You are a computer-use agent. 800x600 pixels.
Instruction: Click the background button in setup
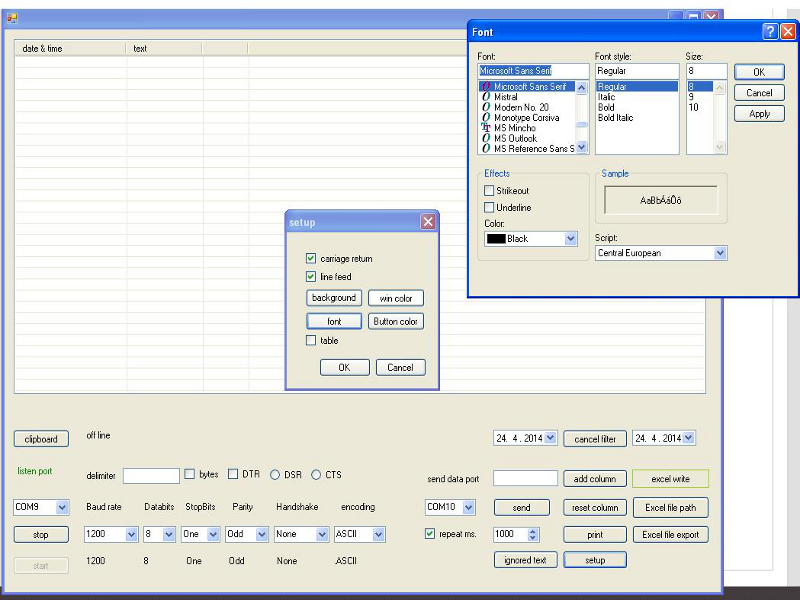(x=334, y=297)
